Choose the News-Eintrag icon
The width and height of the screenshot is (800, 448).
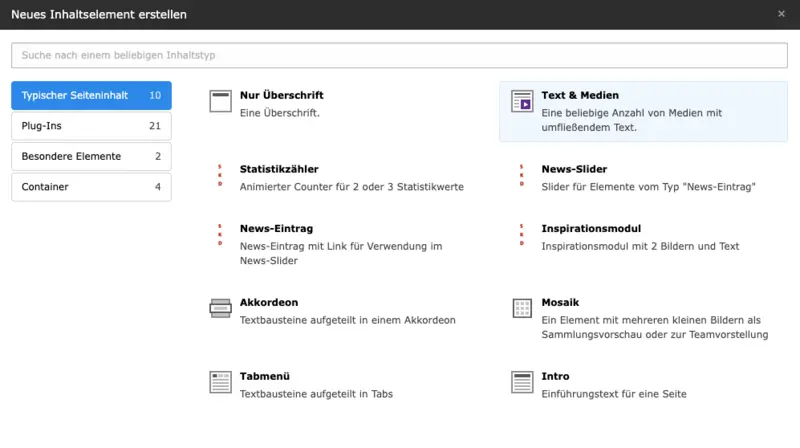220,235
